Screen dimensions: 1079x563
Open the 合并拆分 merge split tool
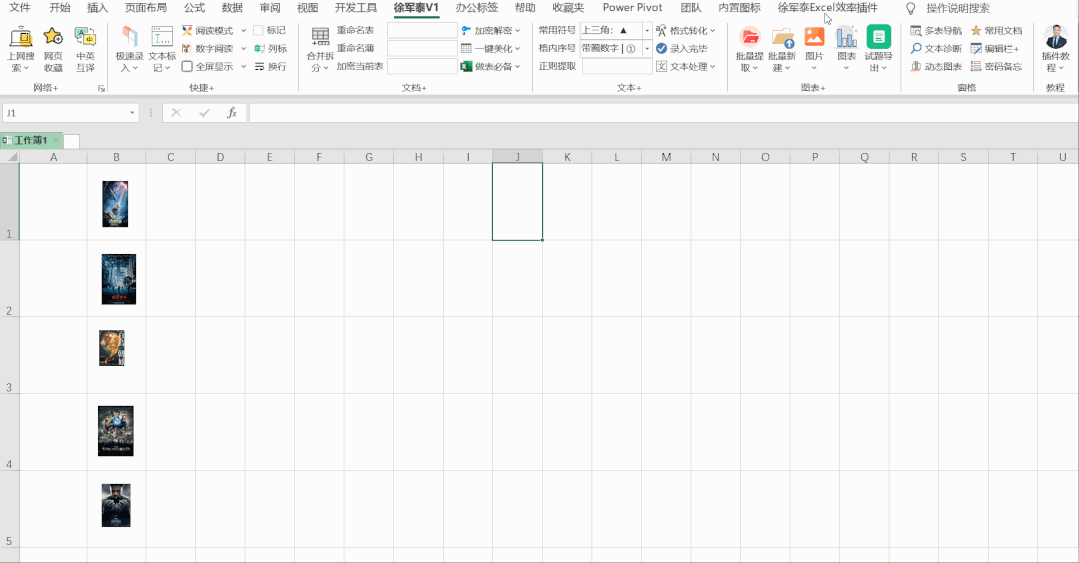320,49
